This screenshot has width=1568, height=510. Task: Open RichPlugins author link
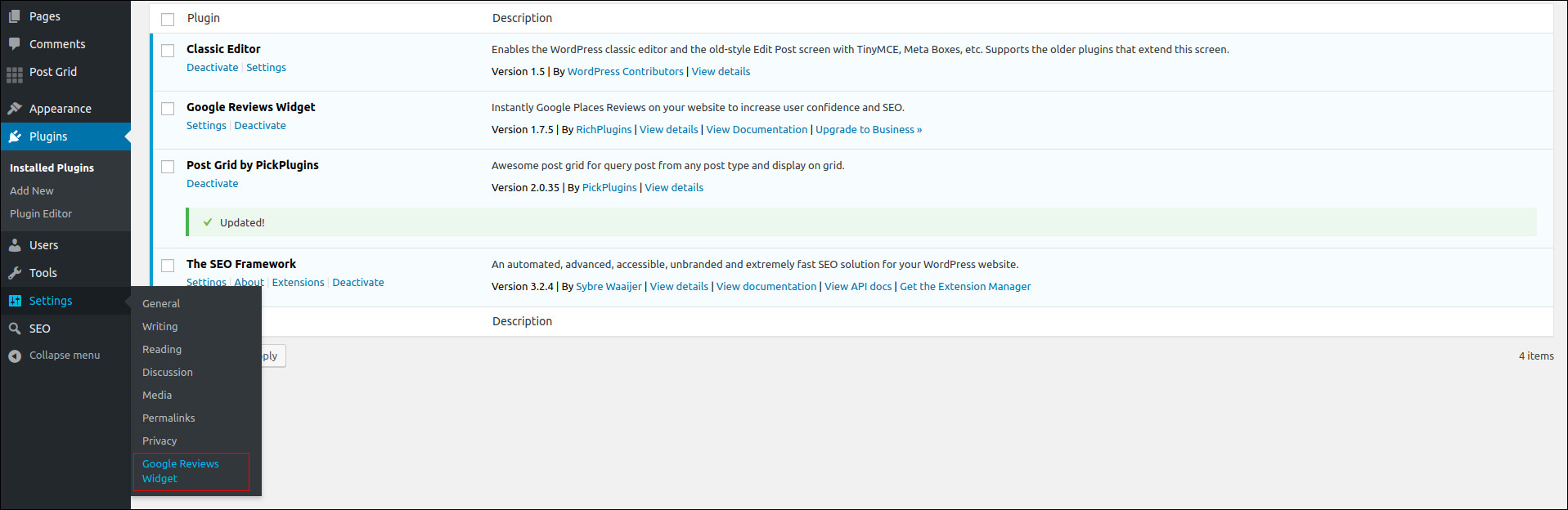604,130
